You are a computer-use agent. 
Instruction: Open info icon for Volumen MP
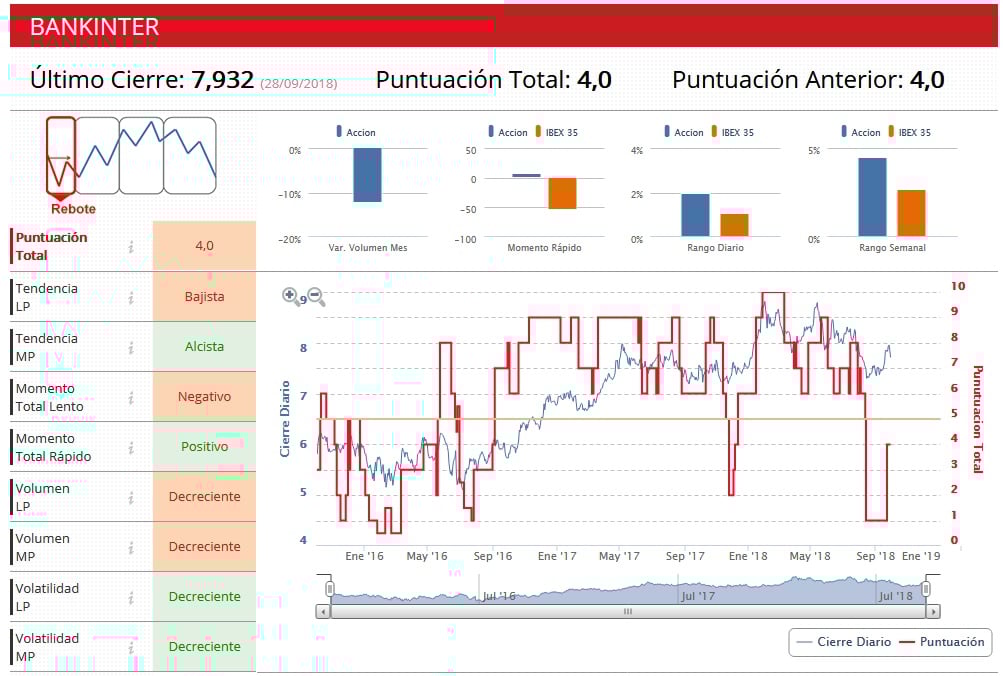click(x=131, y=547)
